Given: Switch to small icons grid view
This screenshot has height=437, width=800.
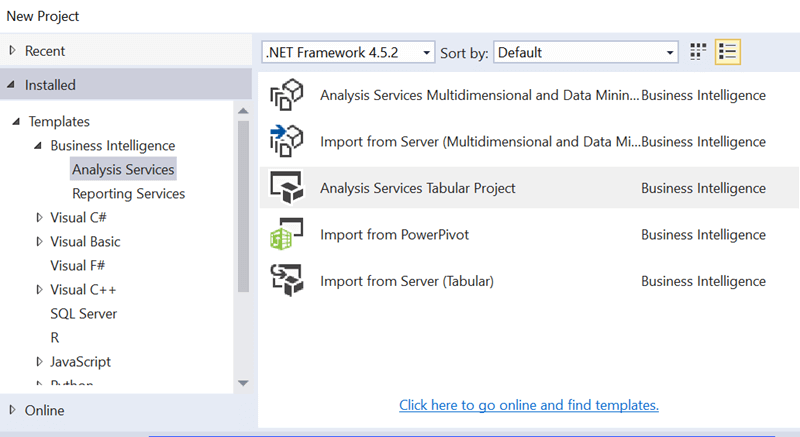Looking at the screenshot, I should click(698, 52).
